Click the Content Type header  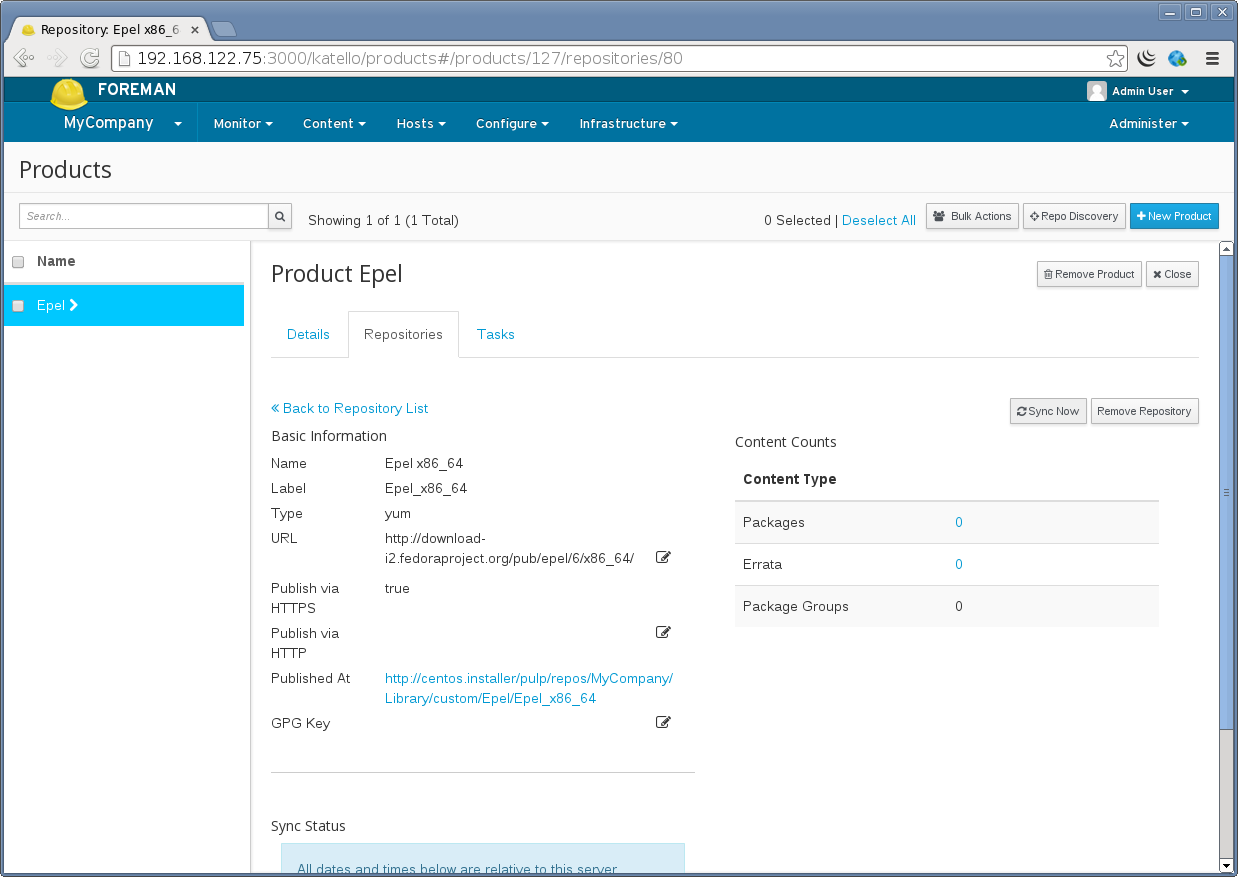coord(790,479)
